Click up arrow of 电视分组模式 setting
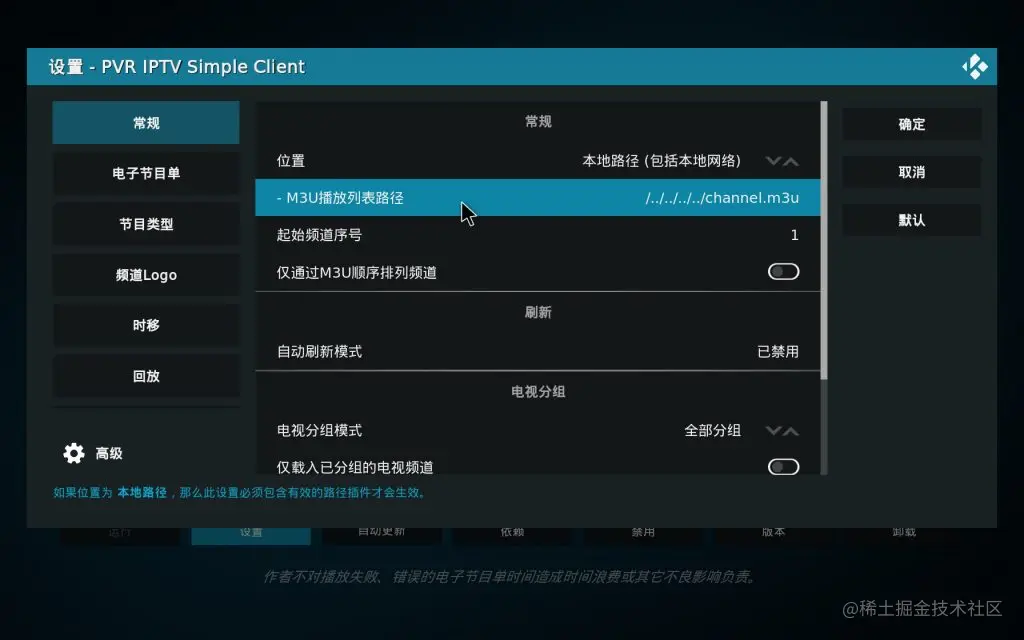Image resolution: width=1024 pixels, height=640 pixels. tap(791, 430)
